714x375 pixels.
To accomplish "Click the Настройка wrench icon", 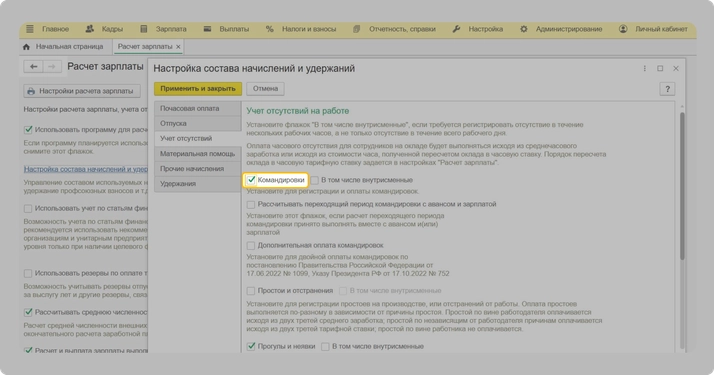I will pyautogui.click(x=456, y=29).
